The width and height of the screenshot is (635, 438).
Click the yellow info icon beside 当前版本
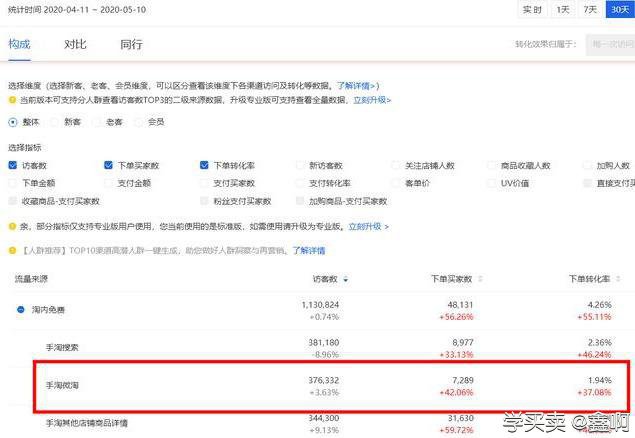(12, 100)
